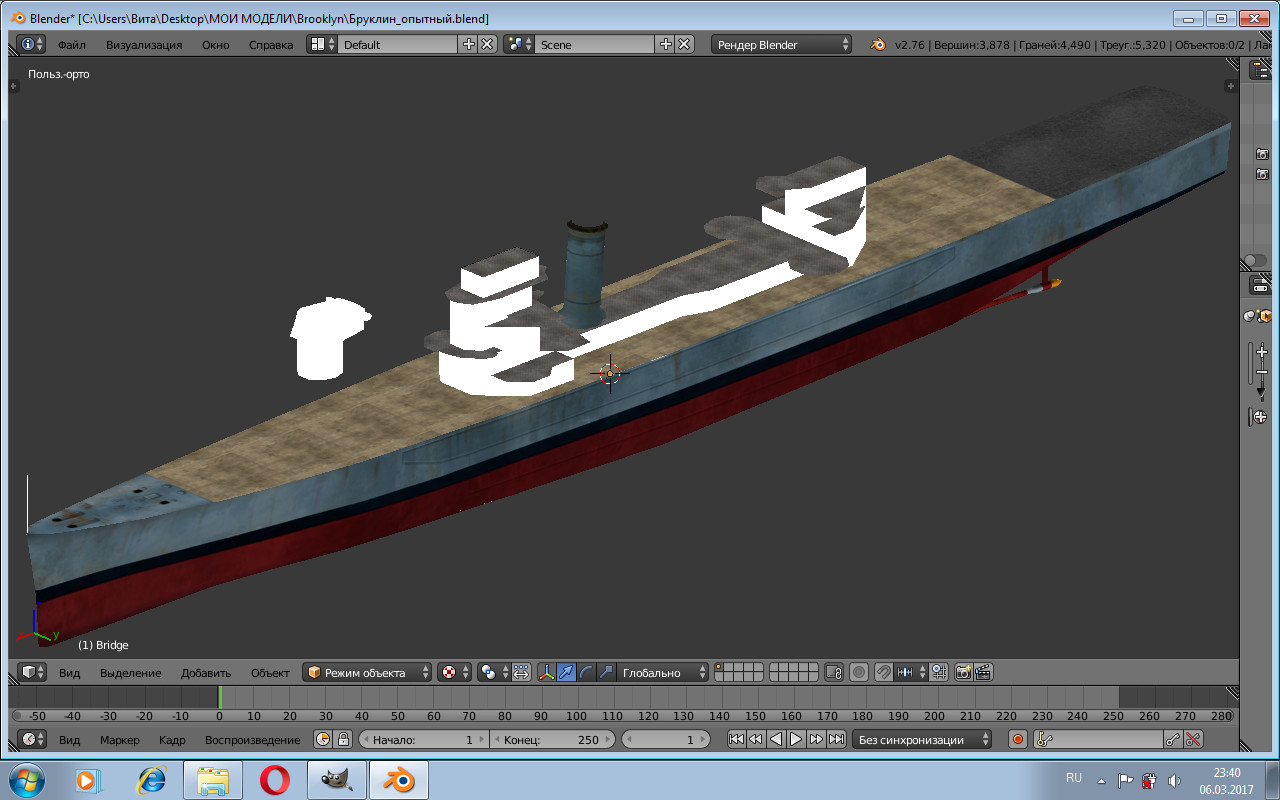The width and height of the screenshot is (1280, 800).
Task: Toggle proportional editing circle icon
Action: pyautogui.click(x=858, y=672)
